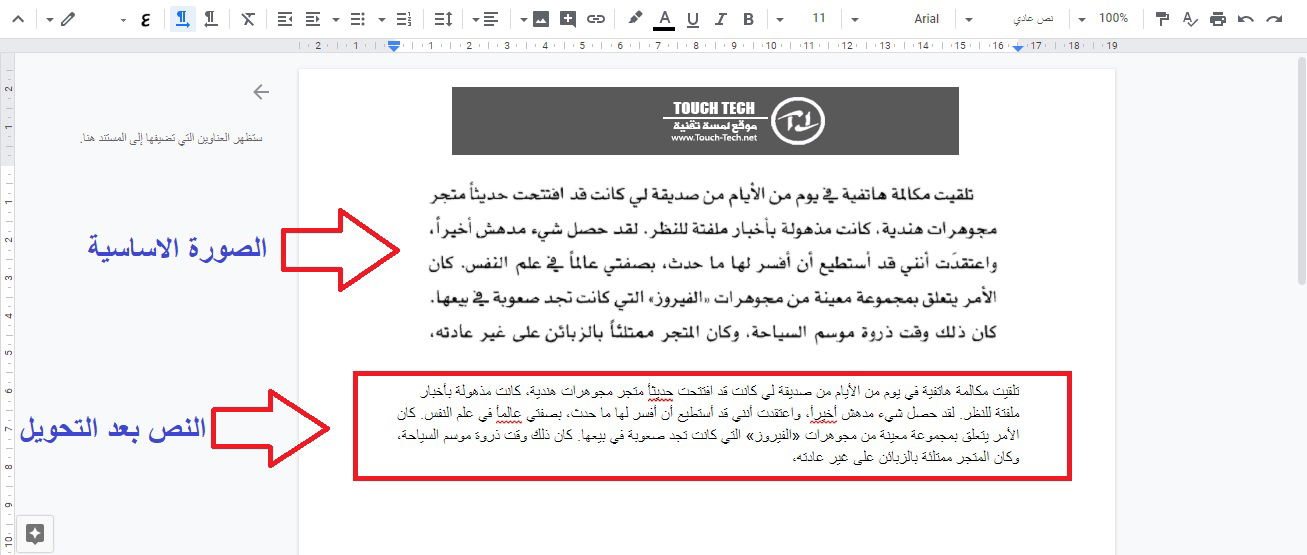Open the text color A with black bar
1307x555 pixels.
(x=664, y=19)
